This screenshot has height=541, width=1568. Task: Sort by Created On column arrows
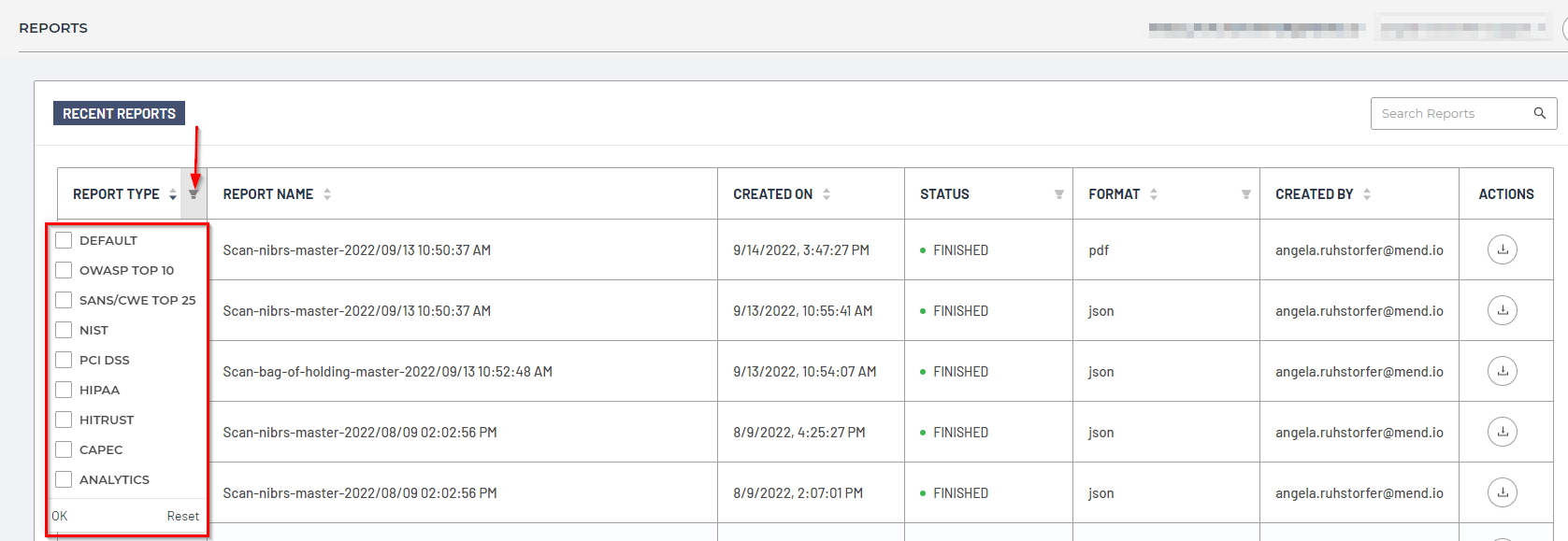point(827,194)
